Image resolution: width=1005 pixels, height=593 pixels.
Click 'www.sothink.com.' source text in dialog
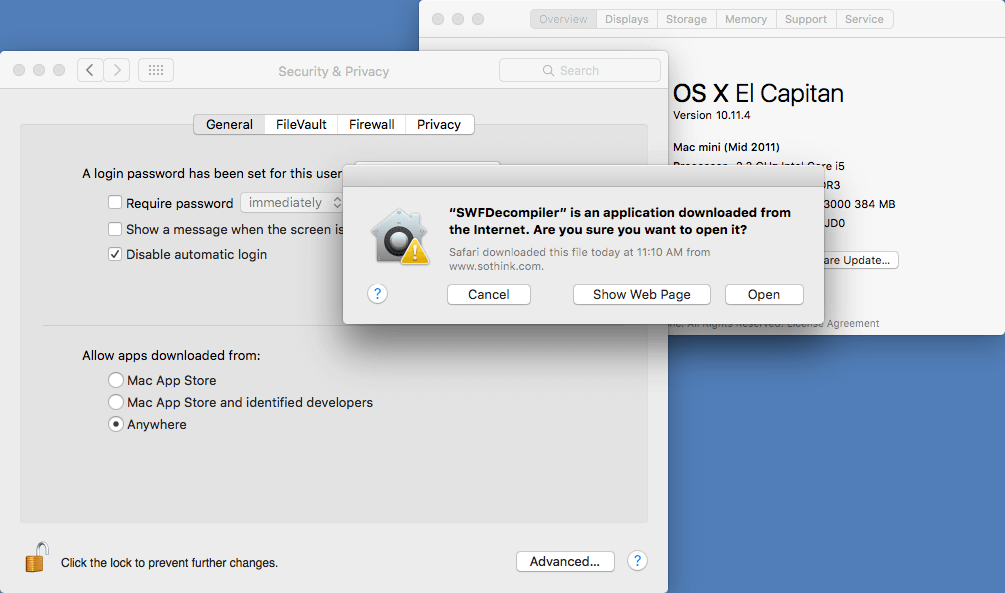pos(496,266)
